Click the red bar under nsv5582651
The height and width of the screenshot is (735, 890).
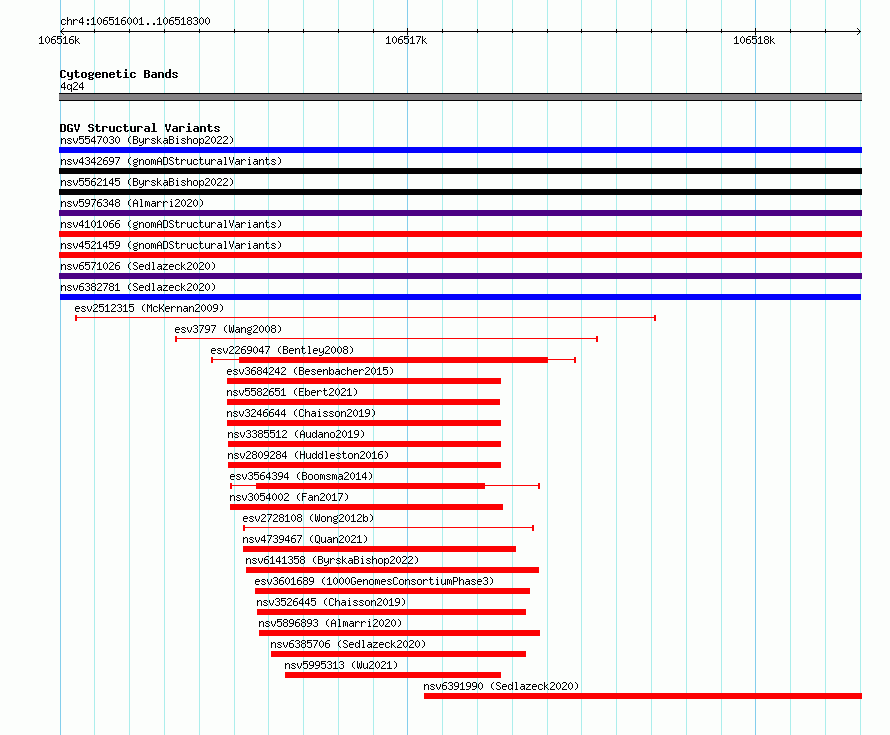point(363,402)
